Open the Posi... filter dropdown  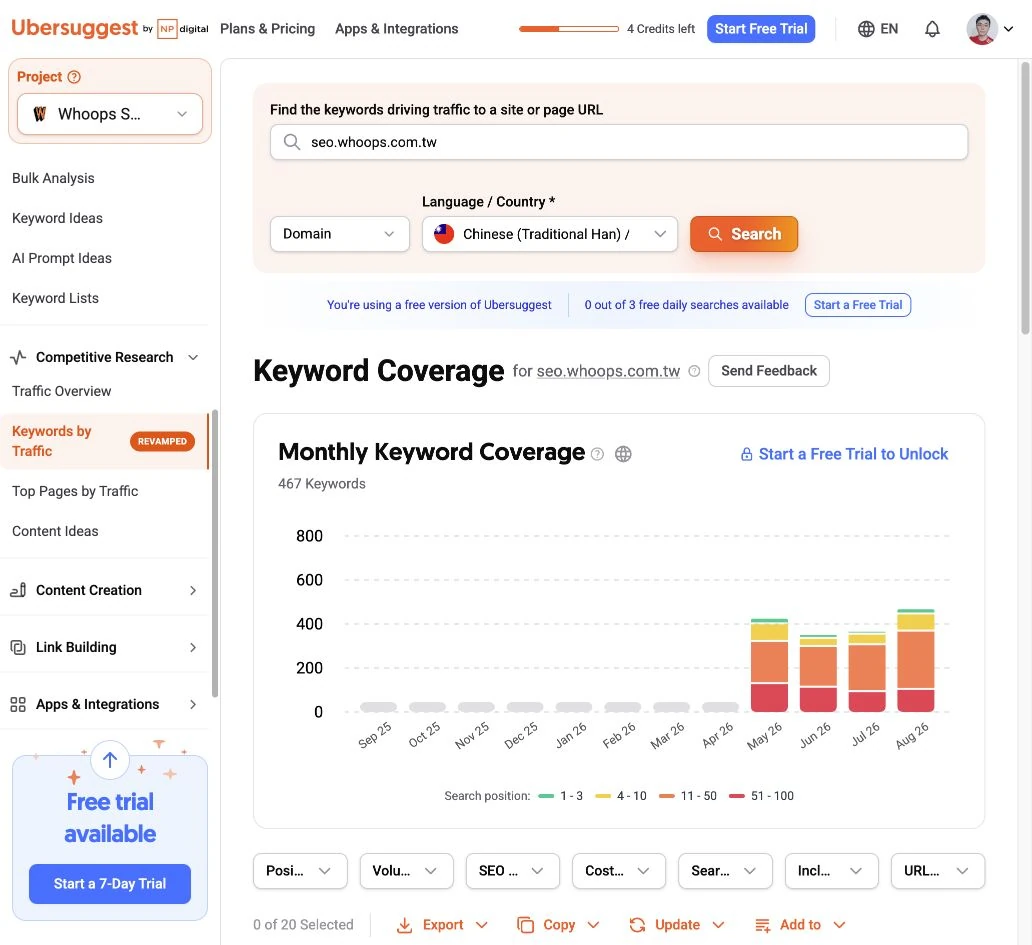pos(300,871)
